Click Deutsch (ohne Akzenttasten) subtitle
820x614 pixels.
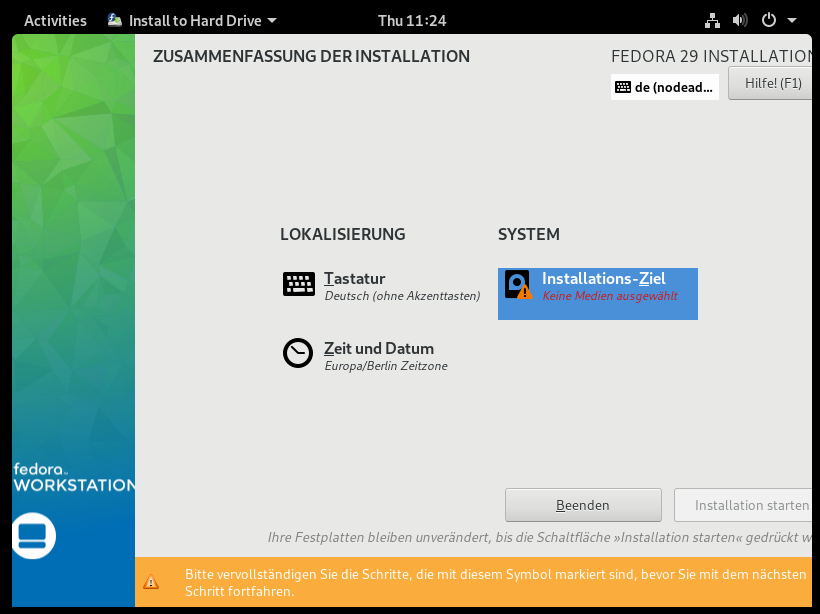tap(402, 296)
